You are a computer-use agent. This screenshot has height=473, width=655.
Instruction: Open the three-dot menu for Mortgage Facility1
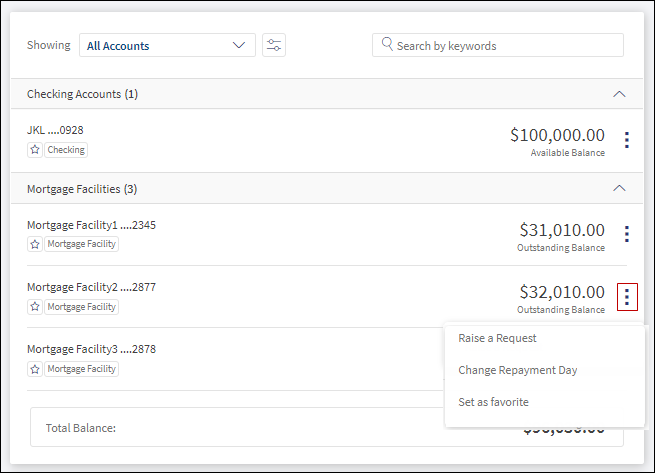click(x=627, y=234)
